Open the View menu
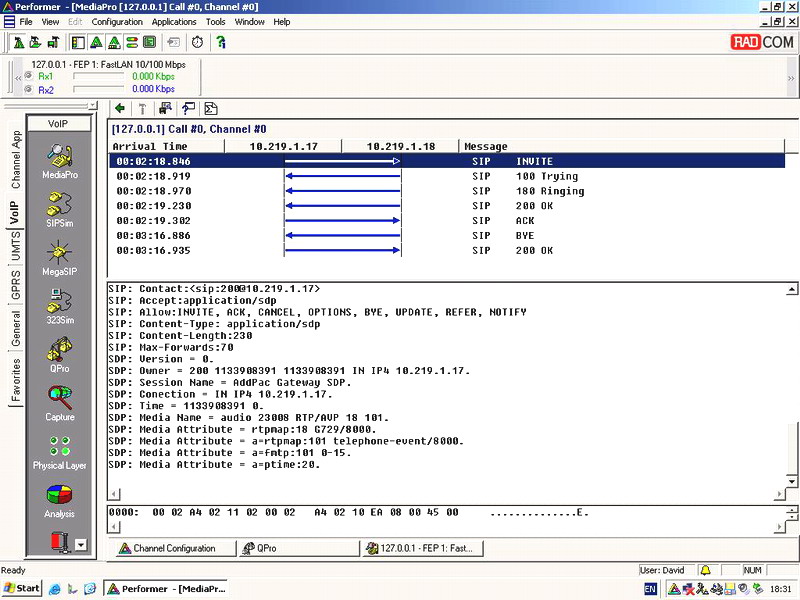The height and width of the screenshot is (600, 800). tap(51, 22)
